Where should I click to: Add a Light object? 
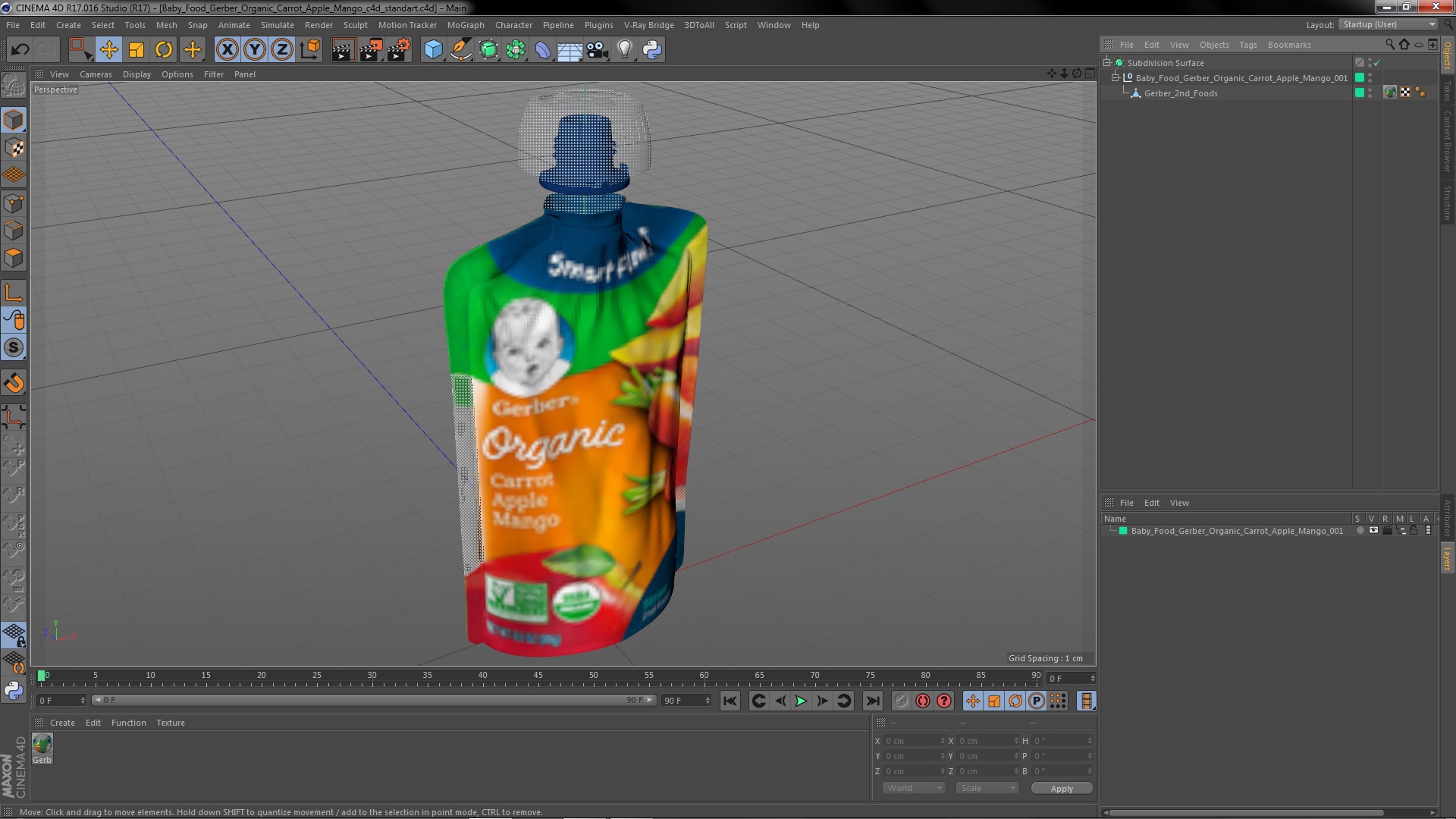point(624,50)
